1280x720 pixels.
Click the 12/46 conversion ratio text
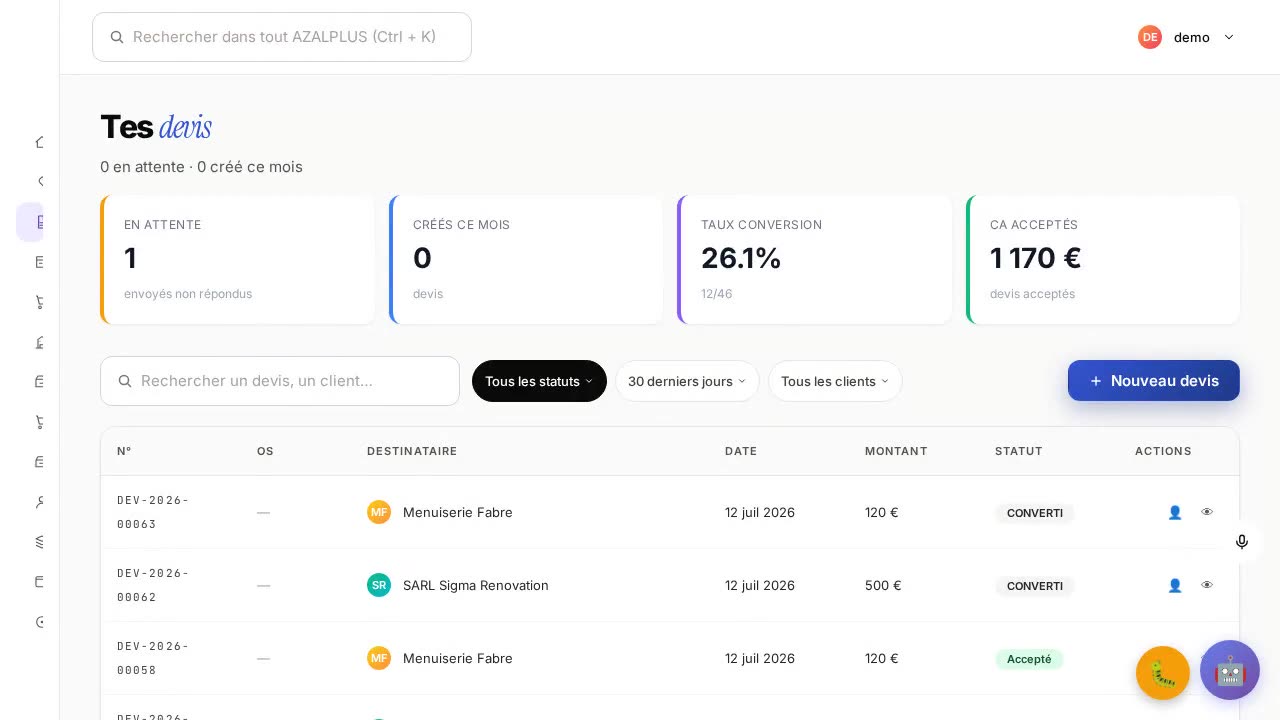[717, 294]
